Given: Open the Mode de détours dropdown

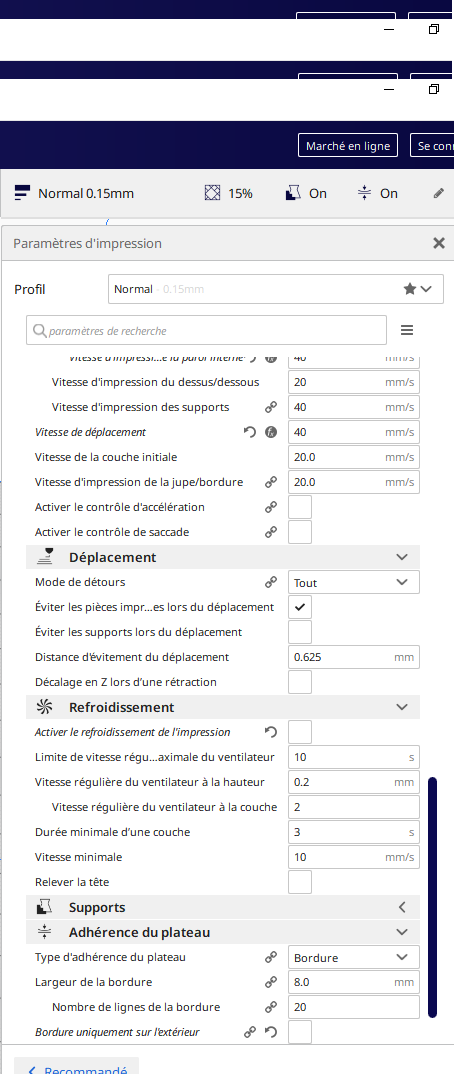Looking at the screenshot, I should tap(353, 582).
